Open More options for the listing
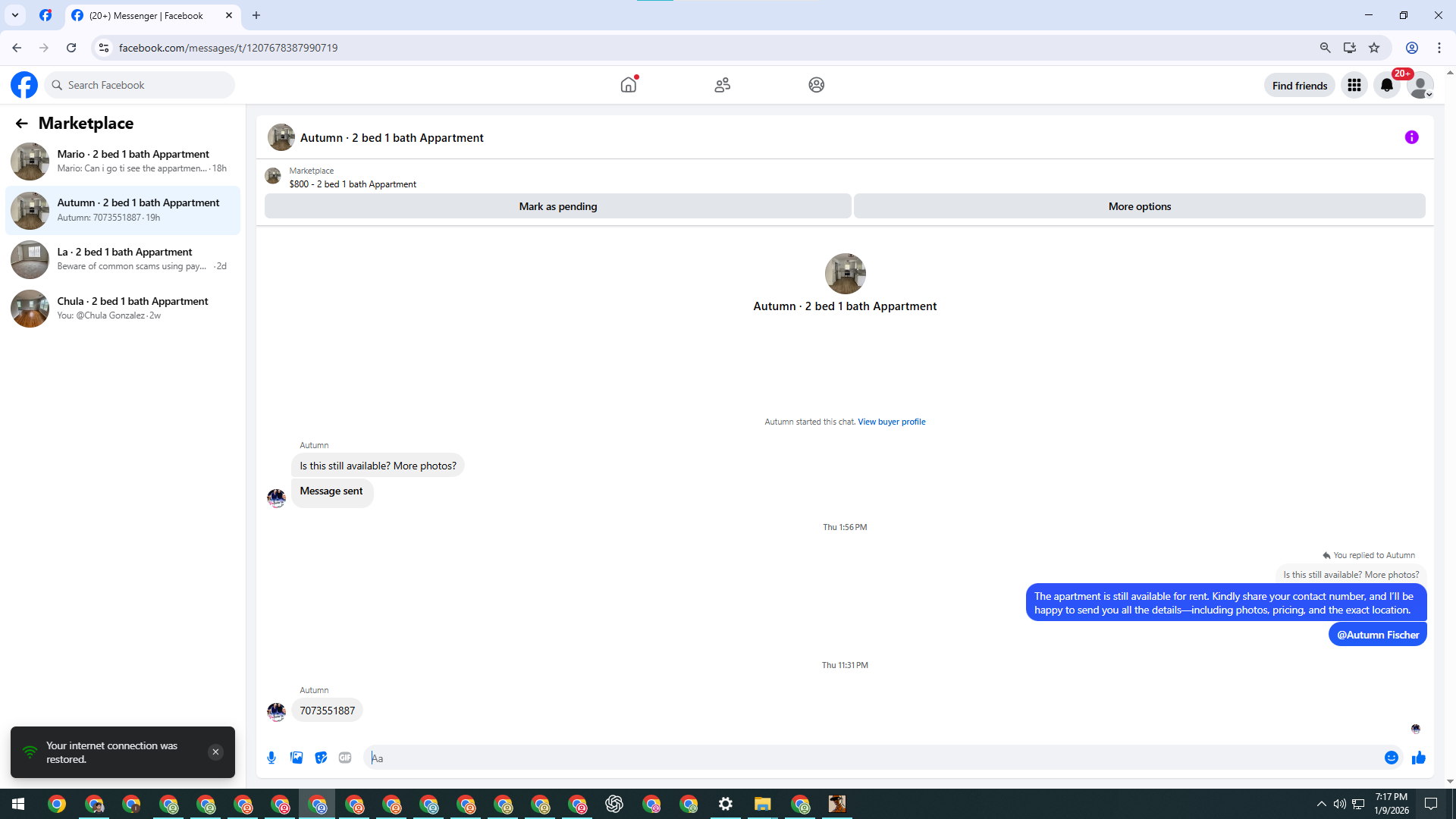 (x=1139, y=206)
